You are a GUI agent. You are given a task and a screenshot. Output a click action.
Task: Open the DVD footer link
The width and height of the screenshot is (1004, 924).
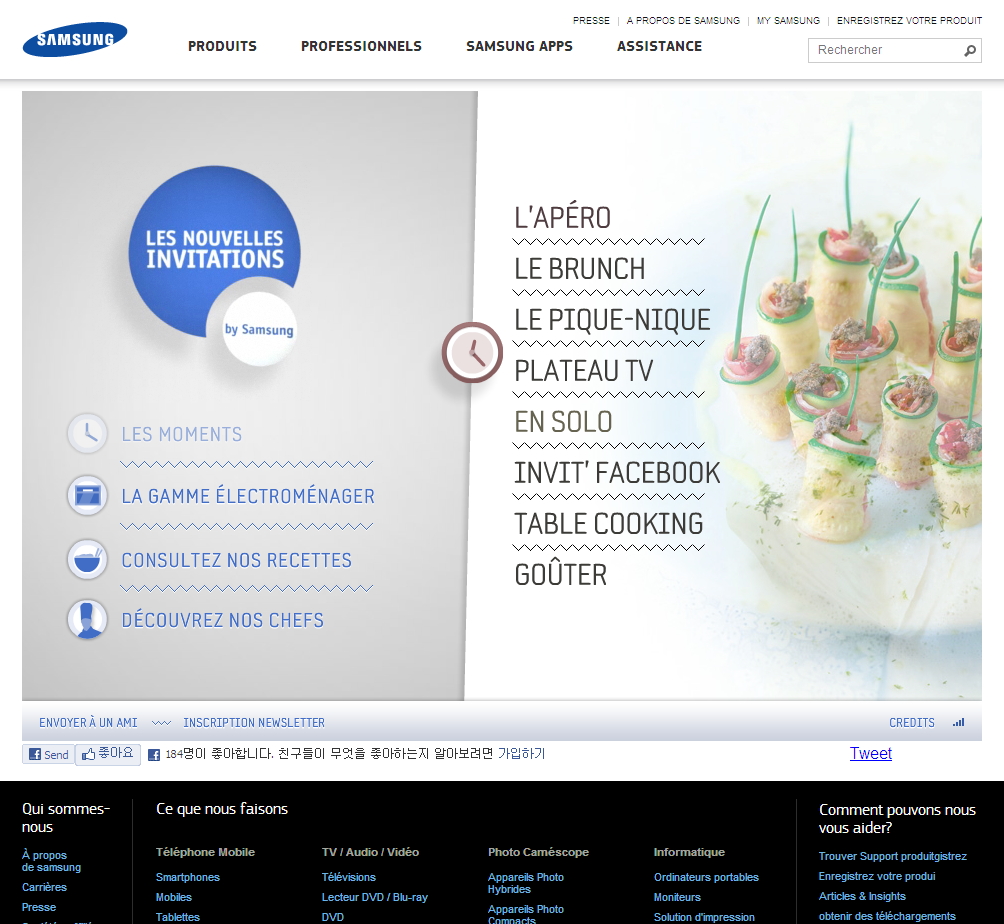click(332, 918)
